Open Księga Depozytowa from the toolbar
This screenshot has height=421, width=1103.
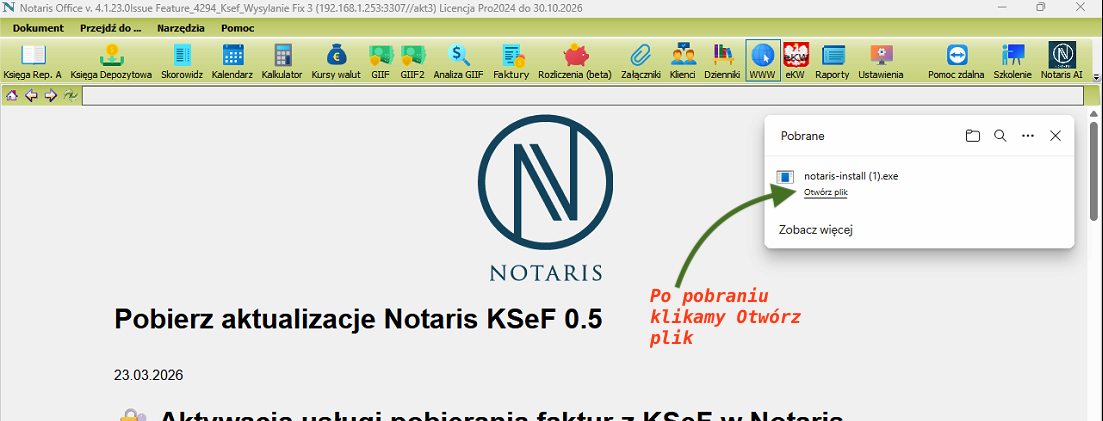(111, 60)
